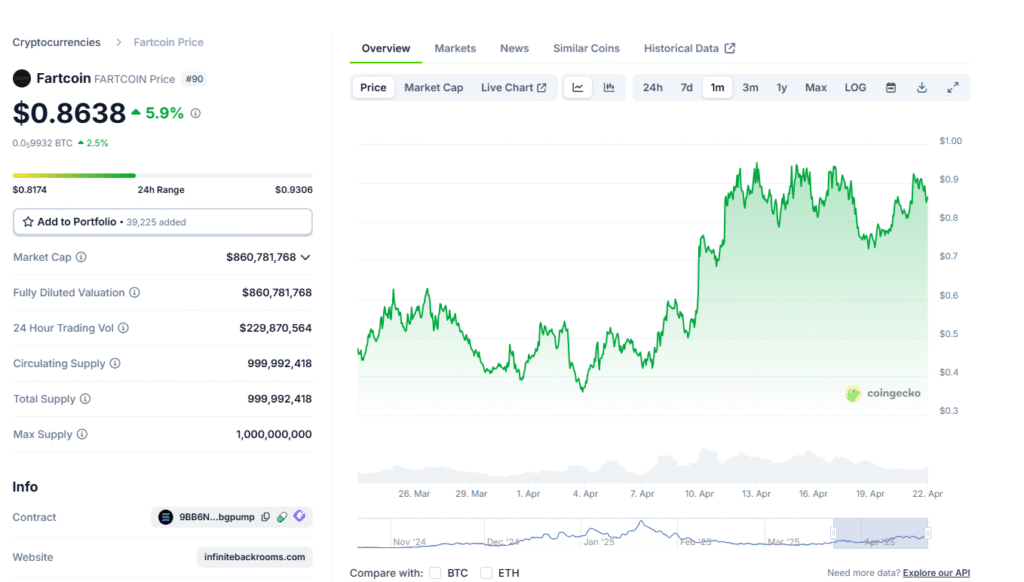Open the Similar Coins tab
This screenshot has width=1024, height=582.
click(586, 48)
